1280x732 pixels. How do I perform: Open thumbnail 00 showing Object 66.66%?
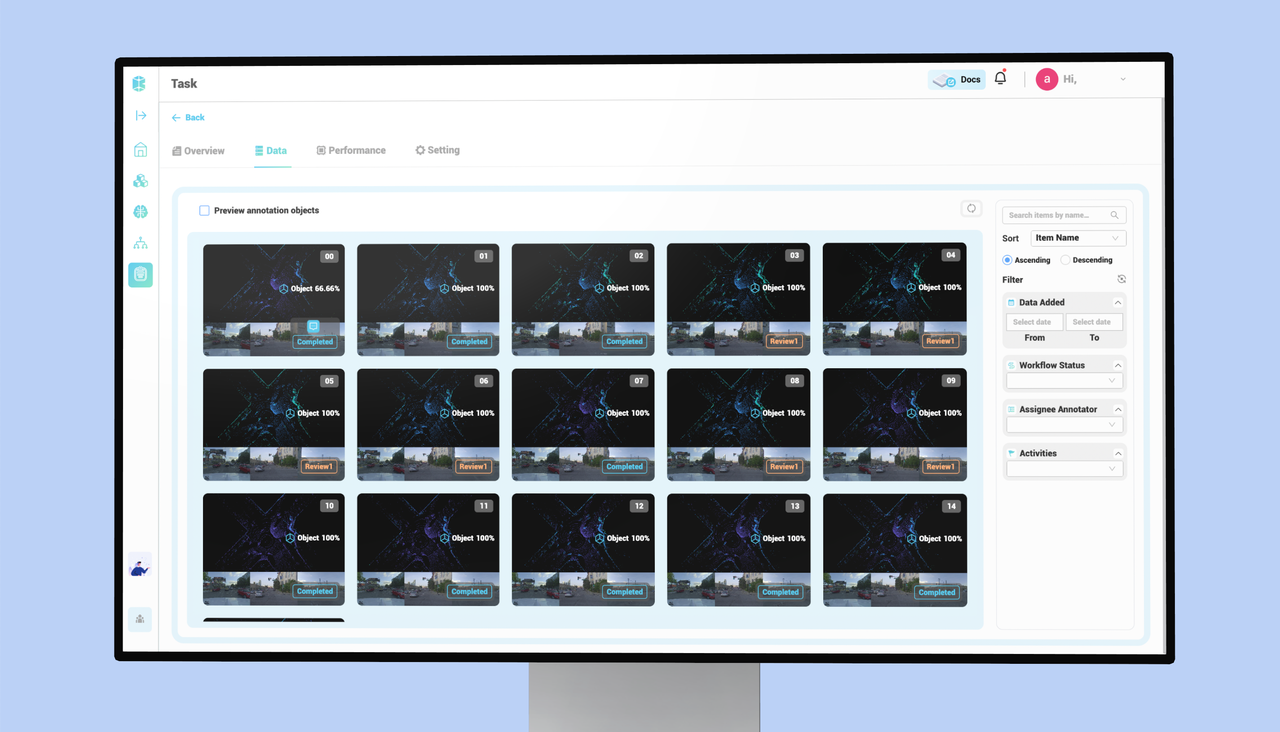(x=273, y=299)
